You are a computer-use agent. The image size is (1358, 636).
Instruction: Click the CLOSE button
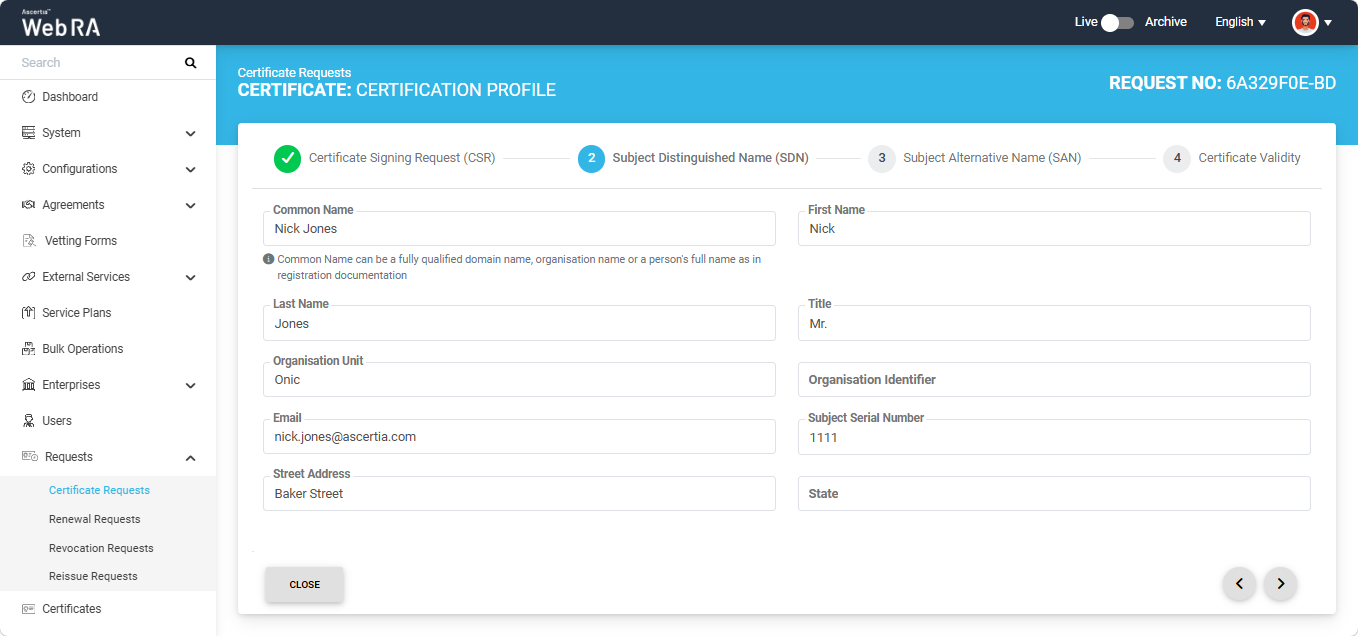click(304, 585)
